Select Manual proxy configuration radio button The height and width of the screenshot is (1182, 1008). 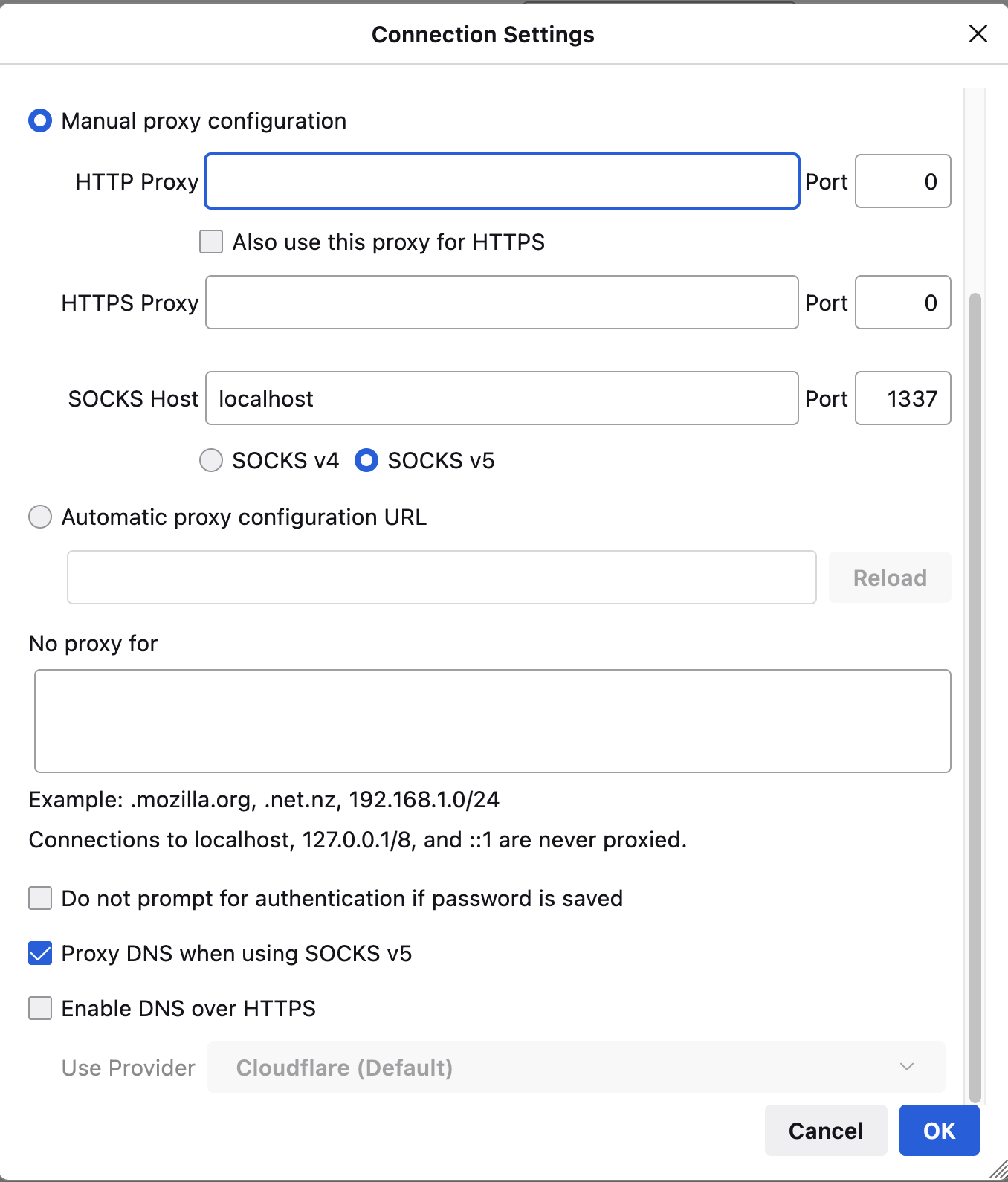click(x=40, y=120)
